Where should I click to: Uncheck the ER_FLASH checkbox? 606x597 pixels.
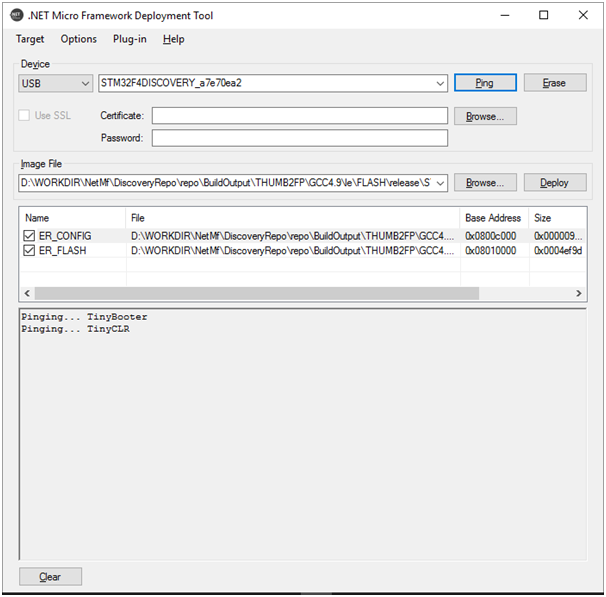[x=29, y=250]
